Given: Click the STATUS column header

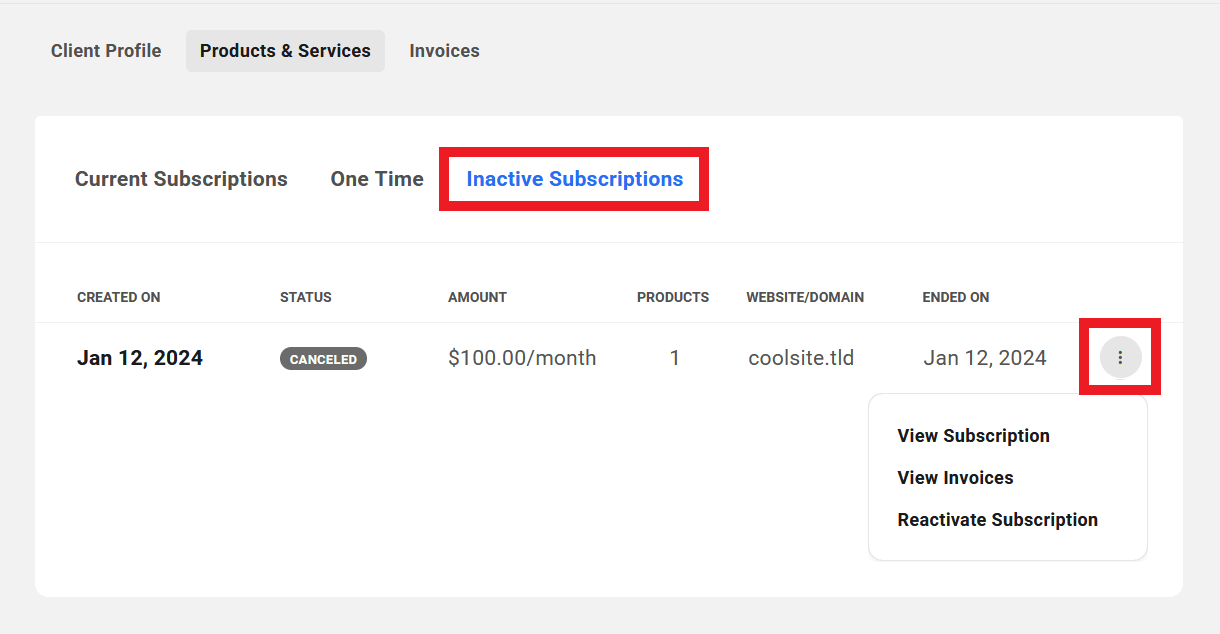Looking at the screenshot, I should pyautogui.click(x=305, y=297).
